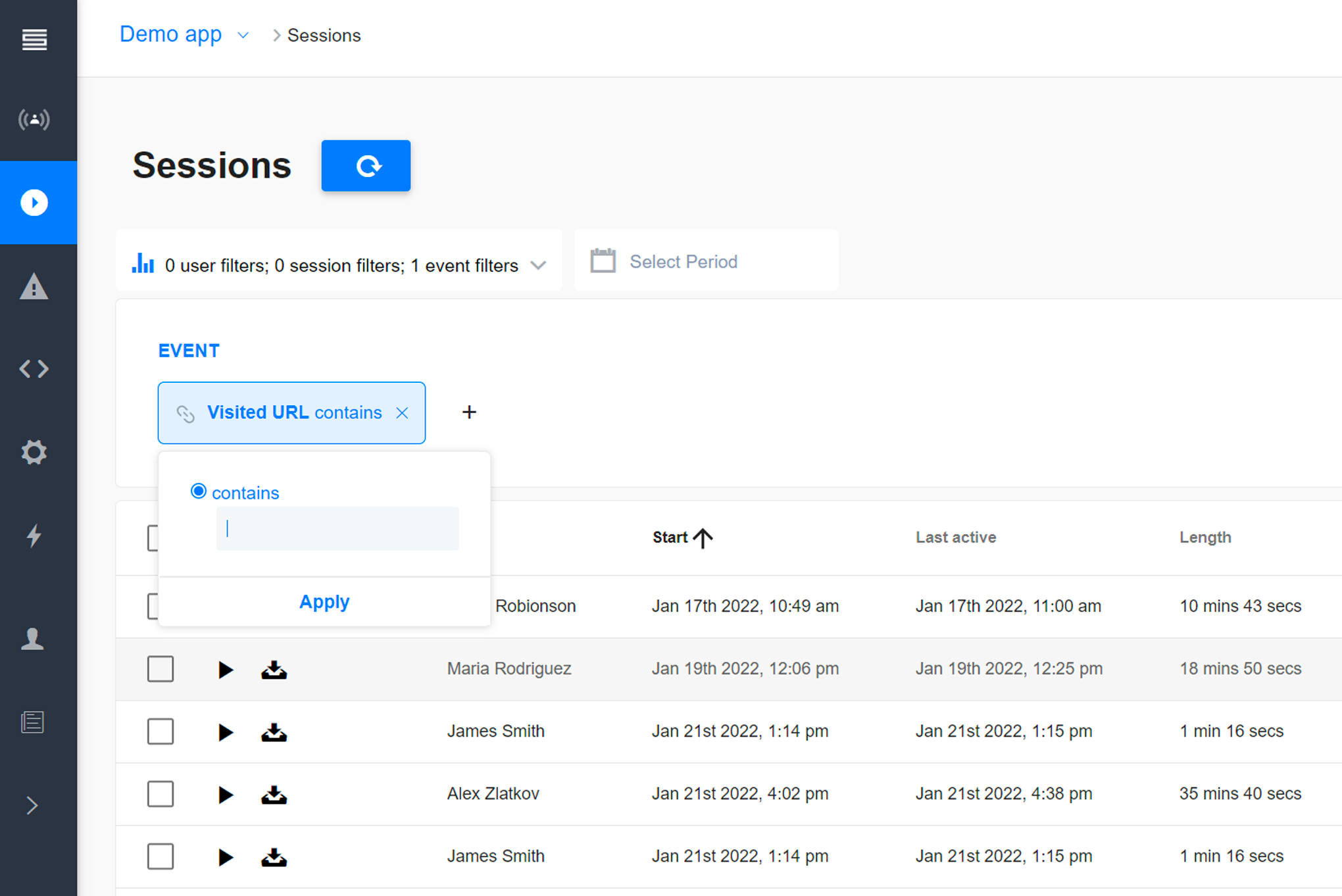Expand the sidebar with bottom chevron
1342x896 pixels.
(33, 805)
